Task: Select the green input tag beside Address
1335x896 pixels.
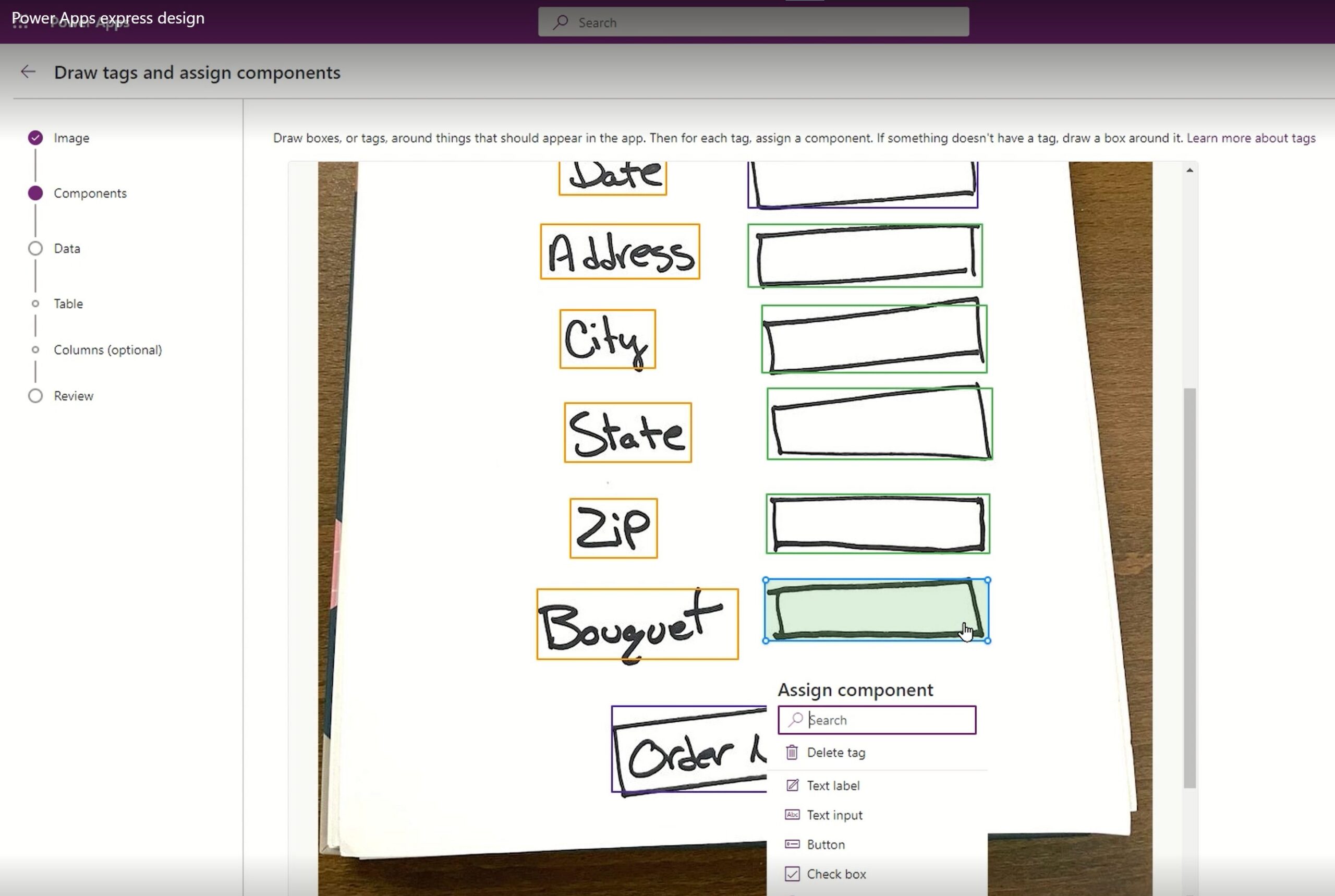Action: click(x=865, y=256)
